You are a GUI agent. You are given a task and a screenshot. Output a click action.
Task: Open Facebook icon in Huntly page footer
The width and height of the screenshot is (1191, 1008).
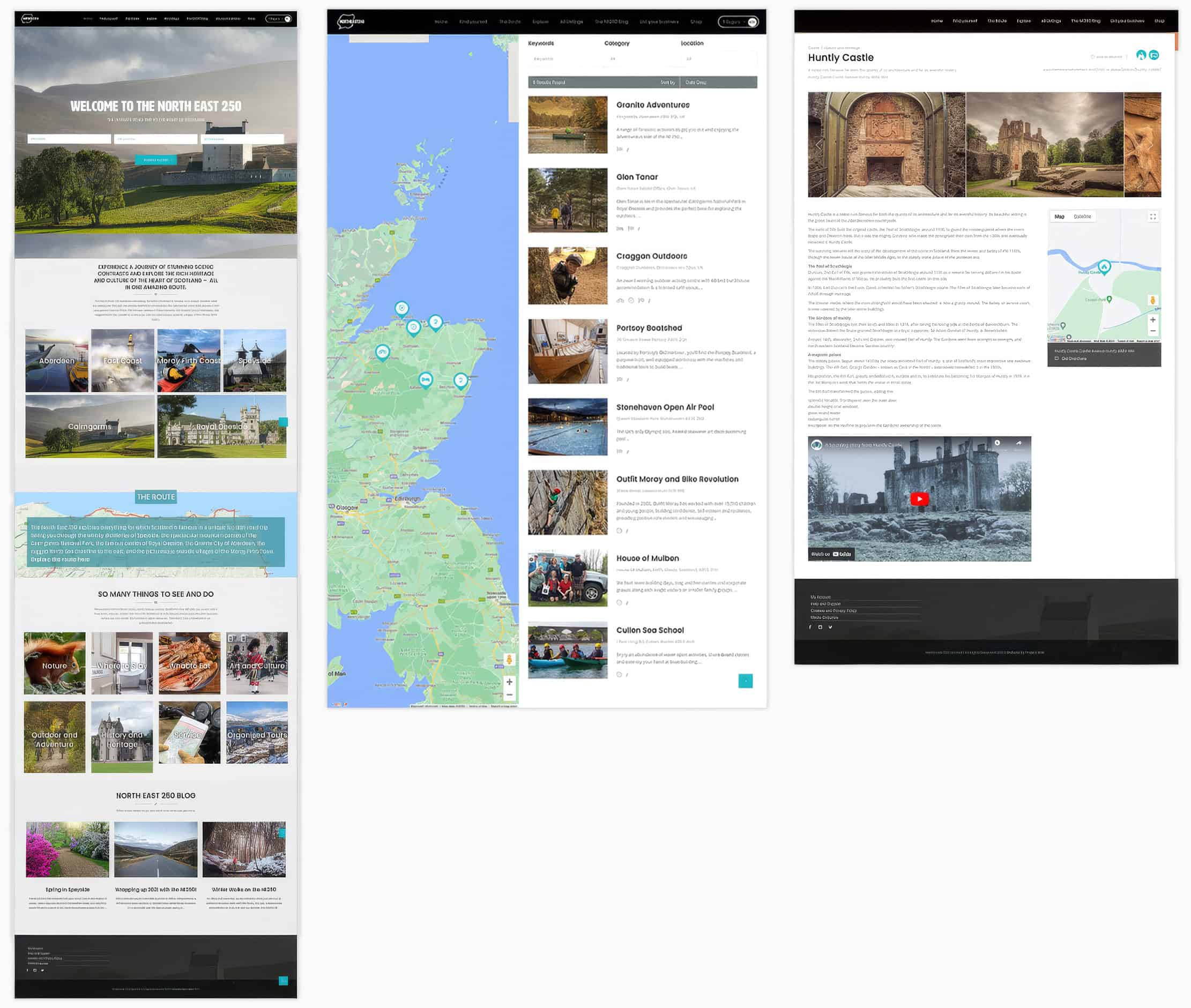[x=810, y=627]
